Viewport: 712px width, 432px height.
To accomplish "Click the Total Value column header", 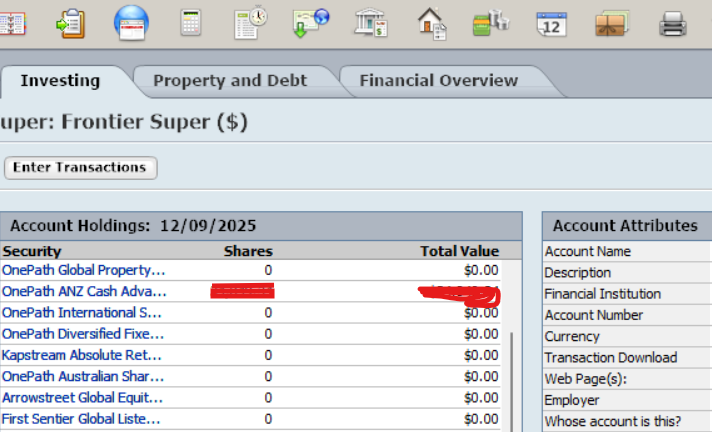I will [x=459, y=251].
